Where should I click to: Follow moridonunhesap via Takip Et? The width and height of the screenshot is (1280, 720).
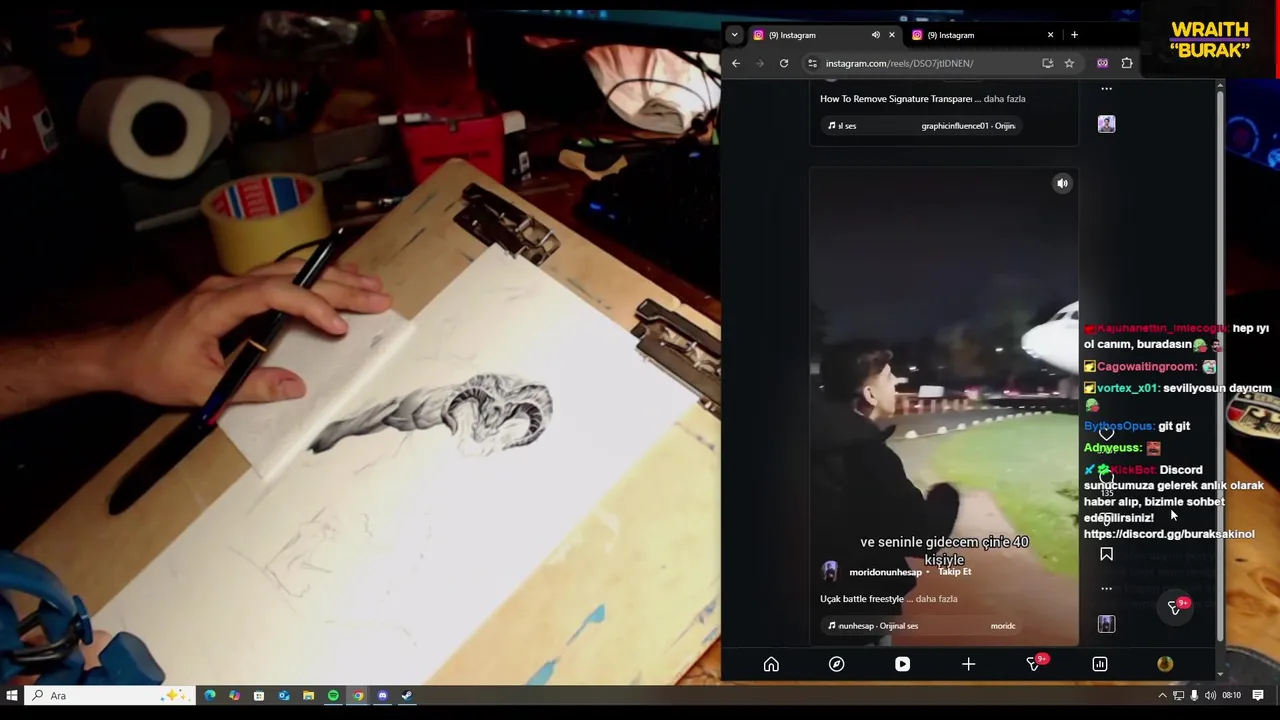pos(954,572)
